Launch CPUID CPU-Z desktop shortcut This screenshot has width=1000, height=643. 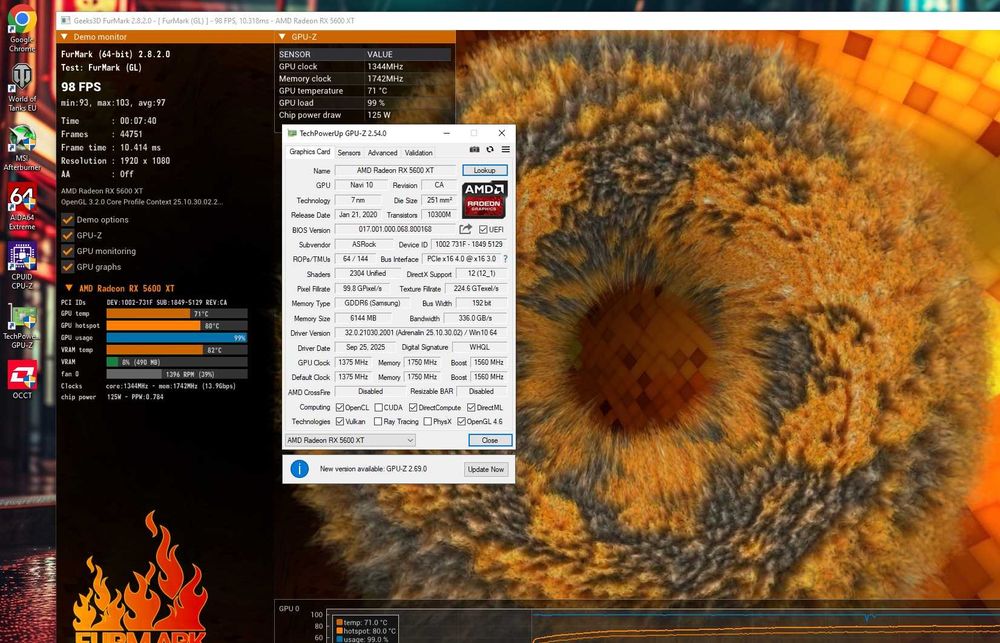22,266
